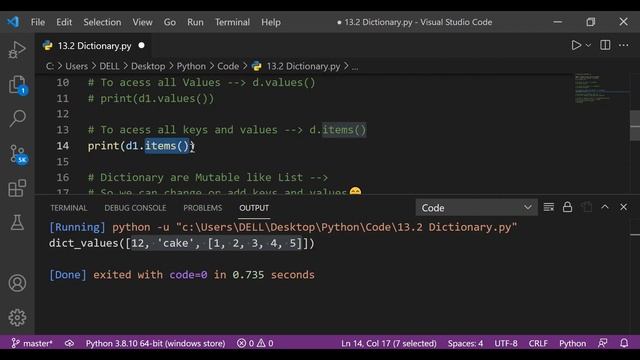The width and height of the screenshot is (640, 360).
Task: Click the dict_values output line
Action: coord(182,243)
